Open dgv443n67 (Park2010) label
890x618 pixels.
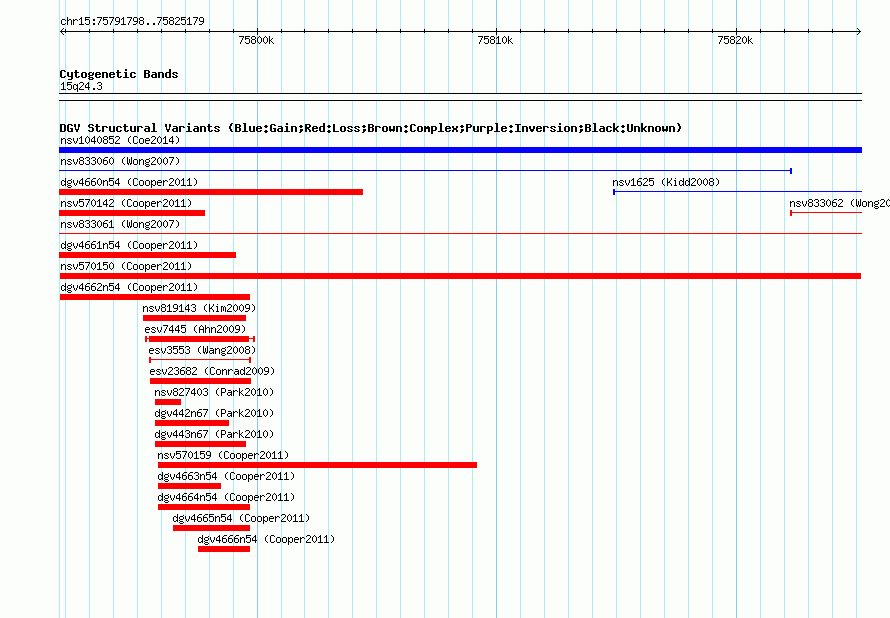tap(214, 434)
